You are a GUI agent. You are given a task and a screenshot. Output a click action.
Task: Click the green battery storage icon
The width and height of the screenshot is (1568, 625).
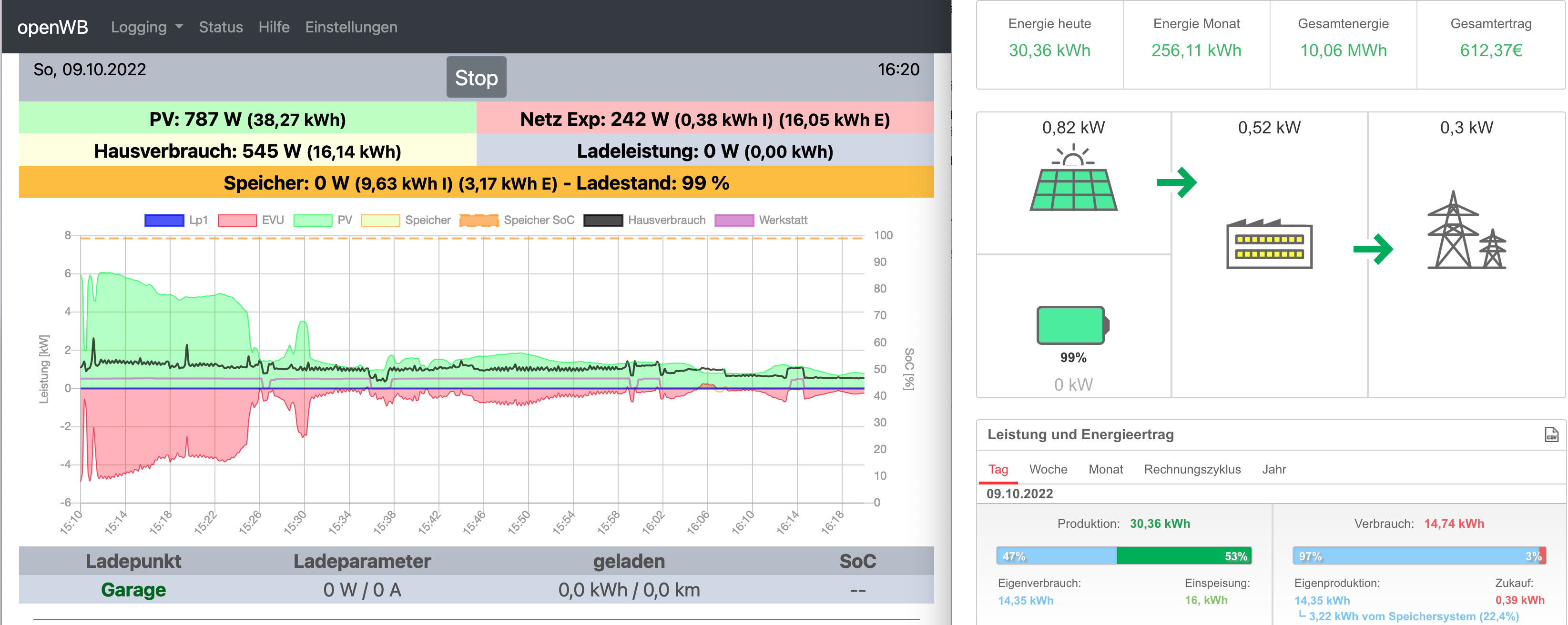tap(1072, 325)
